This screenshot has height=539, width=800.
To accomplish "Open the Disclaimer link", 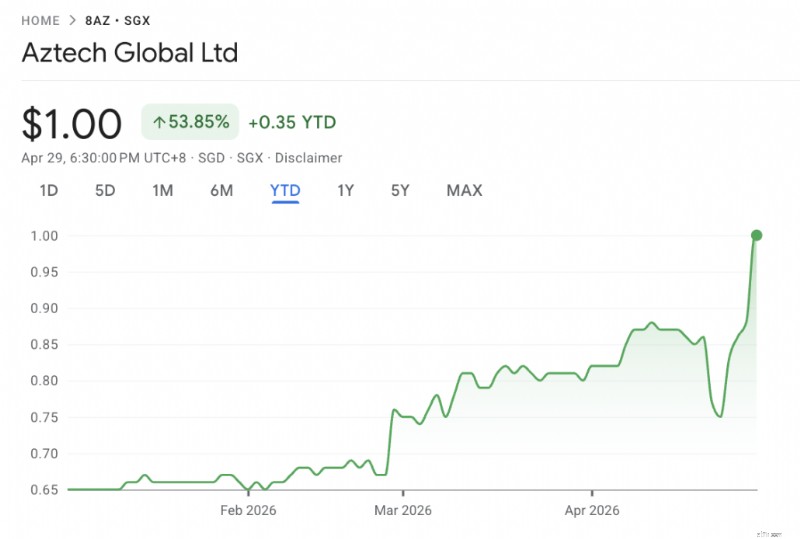I will pos(308,158).
